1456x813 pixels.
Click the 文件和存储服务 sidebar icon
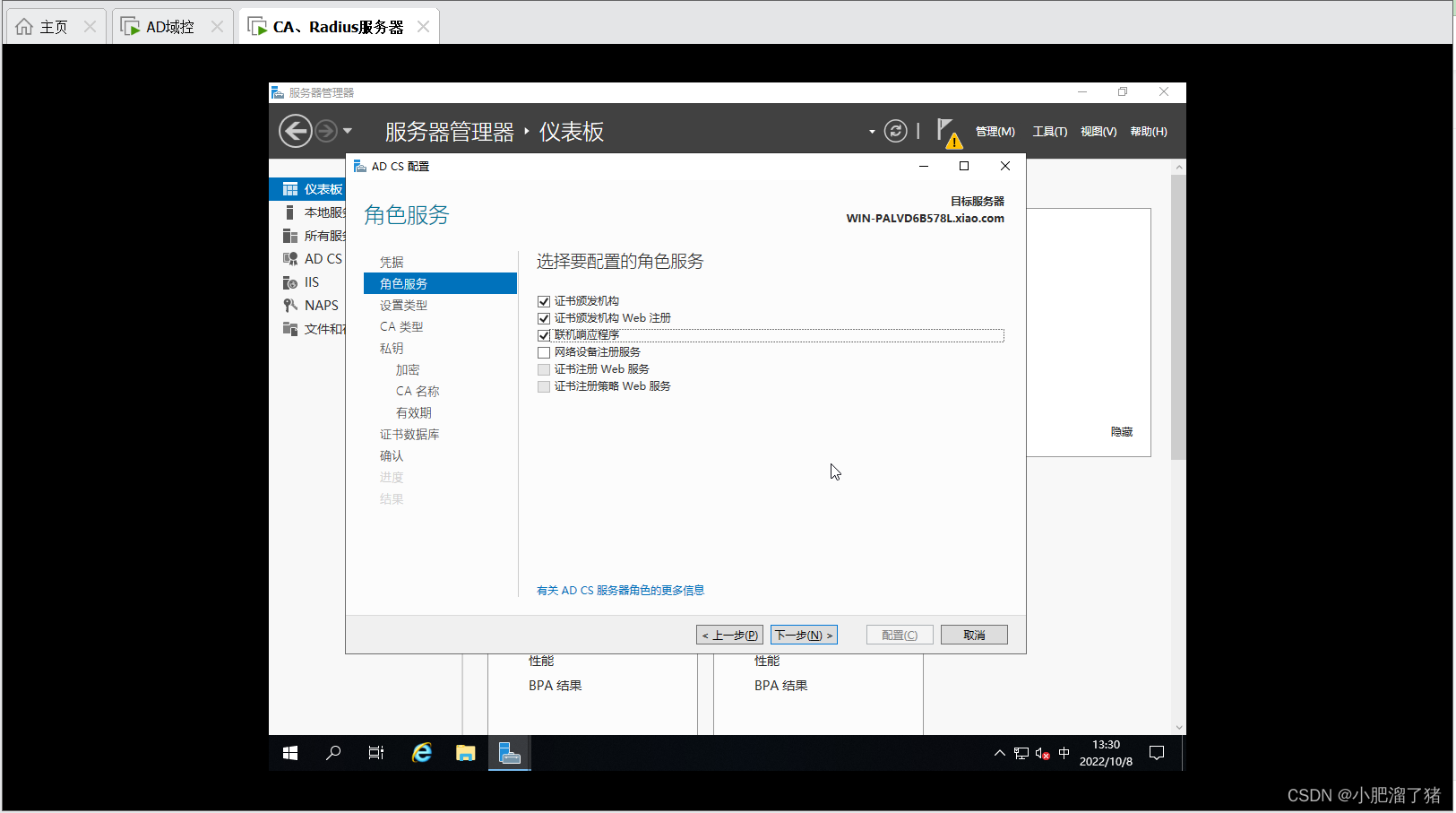pyautogui.click(x=289, y=329)
